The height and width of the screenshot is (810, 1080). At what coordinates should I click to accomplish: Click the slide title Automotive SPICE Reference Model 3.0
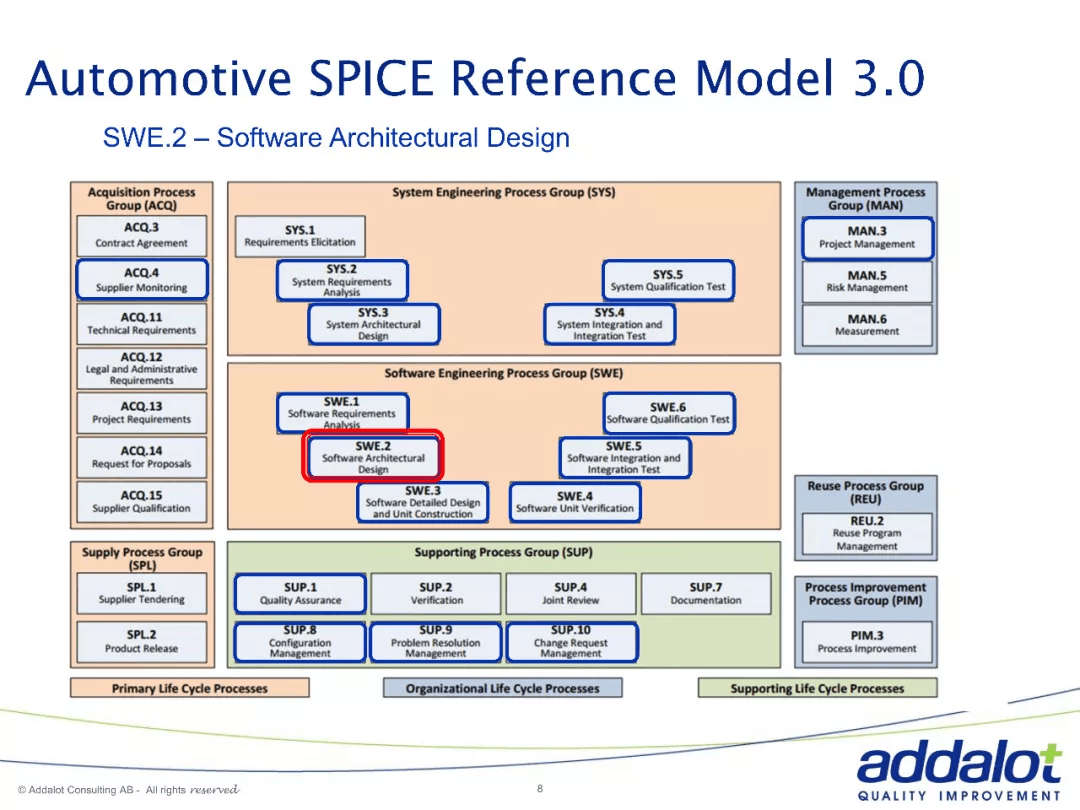pyautogui.click(x=475, y=78)
